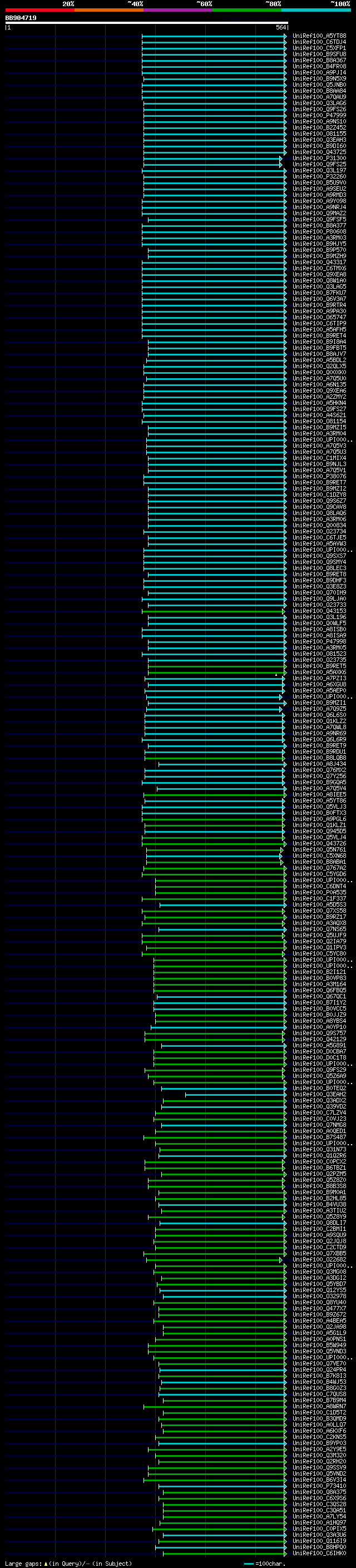The image size is (356, 1568).
Task: Click the red 20% identity legend segment
Action: (x=39, y=10)
